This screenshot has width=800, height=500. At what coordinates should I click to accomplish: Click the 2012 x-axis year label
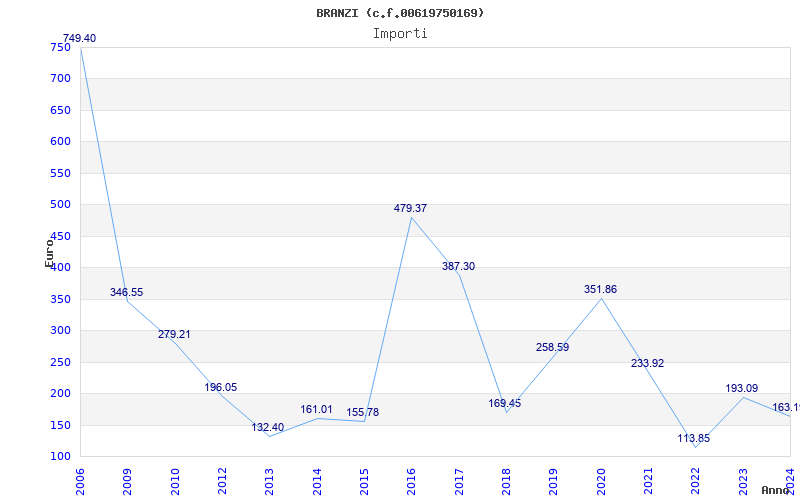coord(222,482)
